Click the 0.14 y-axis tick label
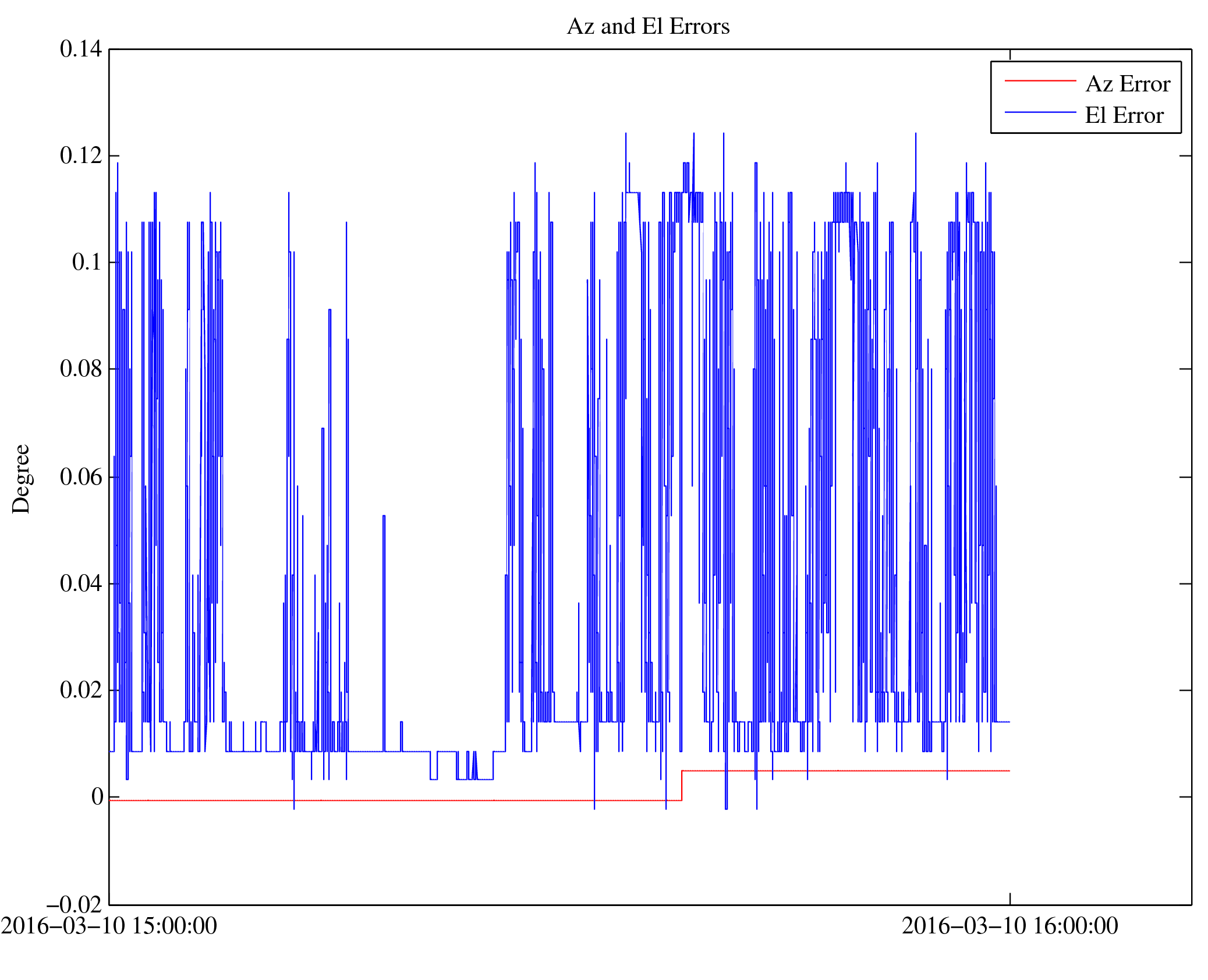 click(x=81, y=49)
